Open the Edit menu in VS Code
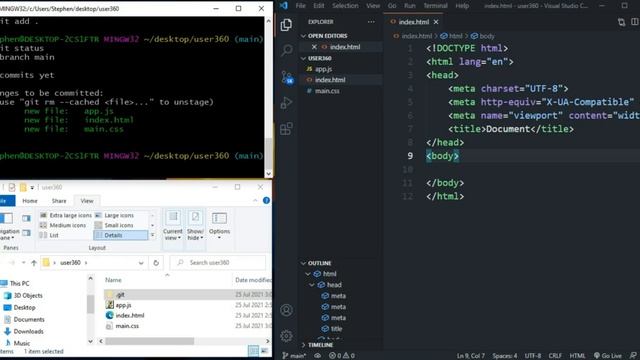Image resolution: width=640 pixels, height=360 pixels. tap(319, 6)
